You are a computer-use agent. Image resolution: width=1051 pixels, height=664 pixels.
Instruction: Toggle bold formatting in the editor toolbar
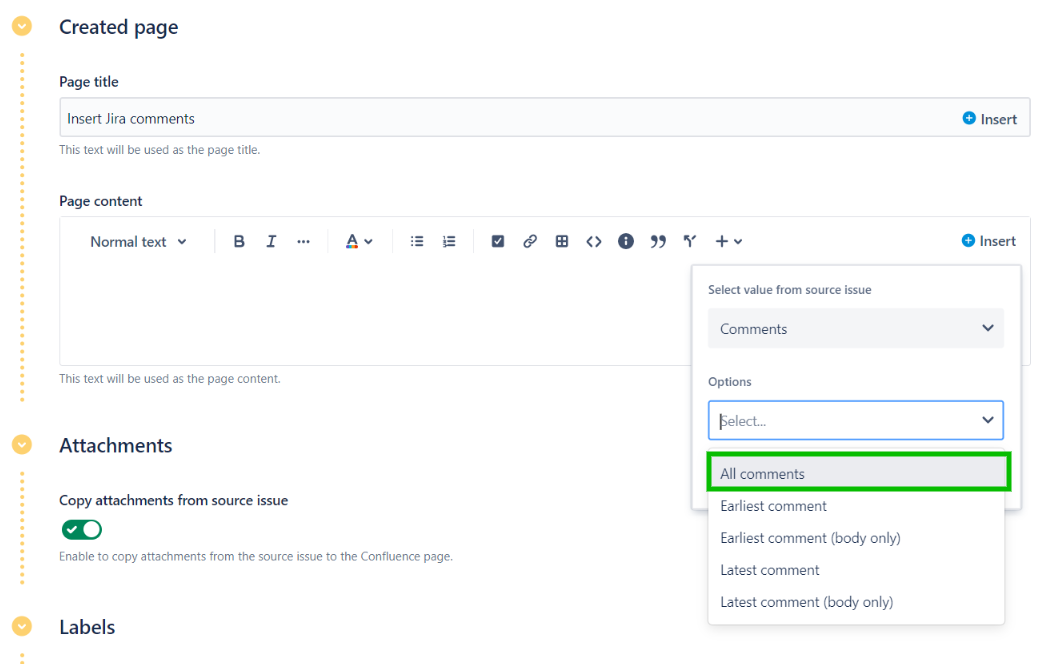click(x=239, y=241)
